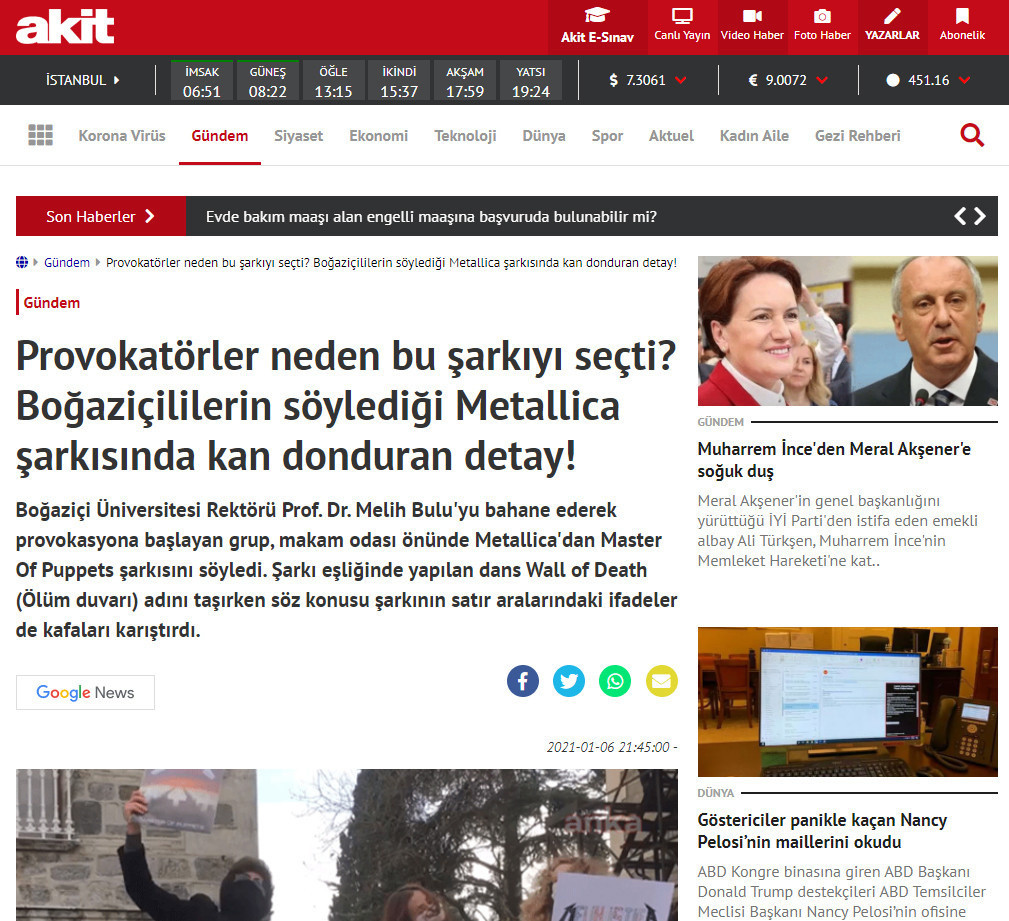The image size is (1009, 921).
Task: Select Kadın Aile menu item
Action: coord(754,136)
